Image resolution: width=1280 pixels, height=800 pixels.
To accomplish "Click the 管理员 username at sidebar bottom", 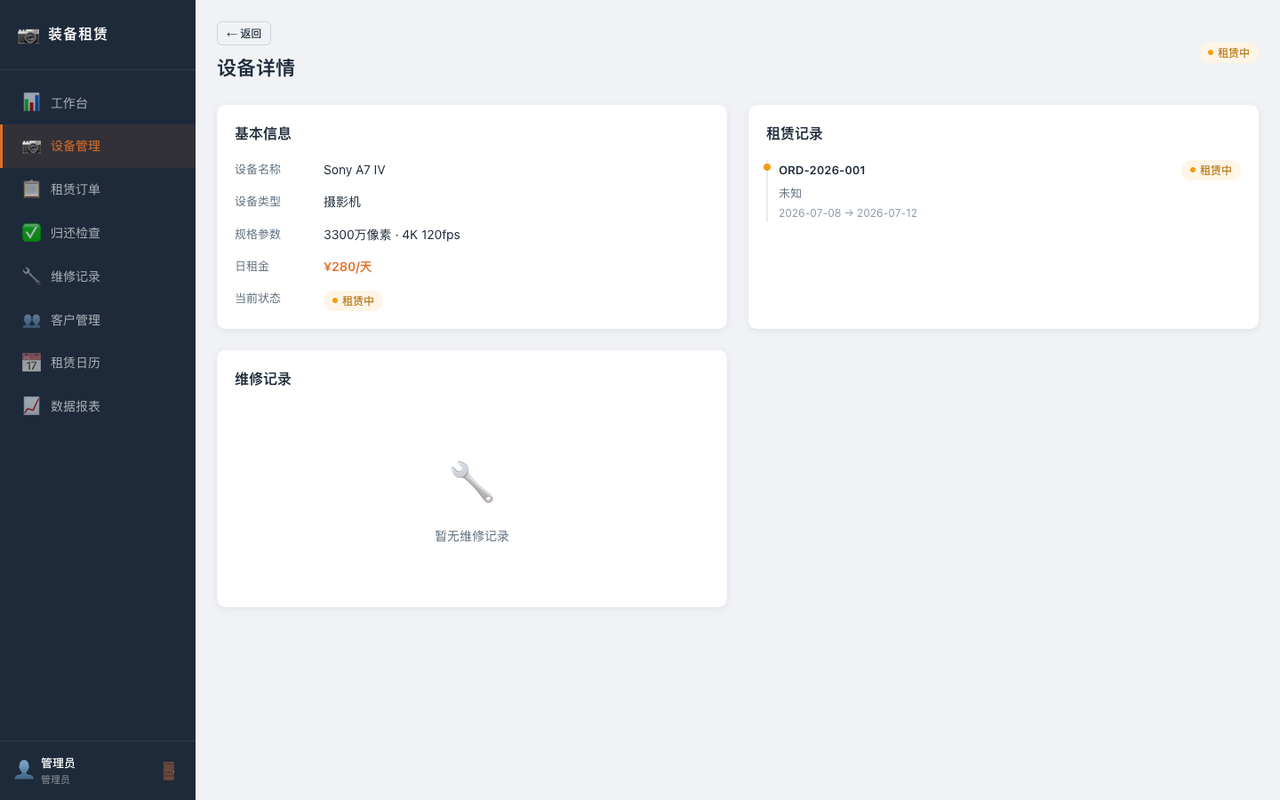I will tap(58, 763).
